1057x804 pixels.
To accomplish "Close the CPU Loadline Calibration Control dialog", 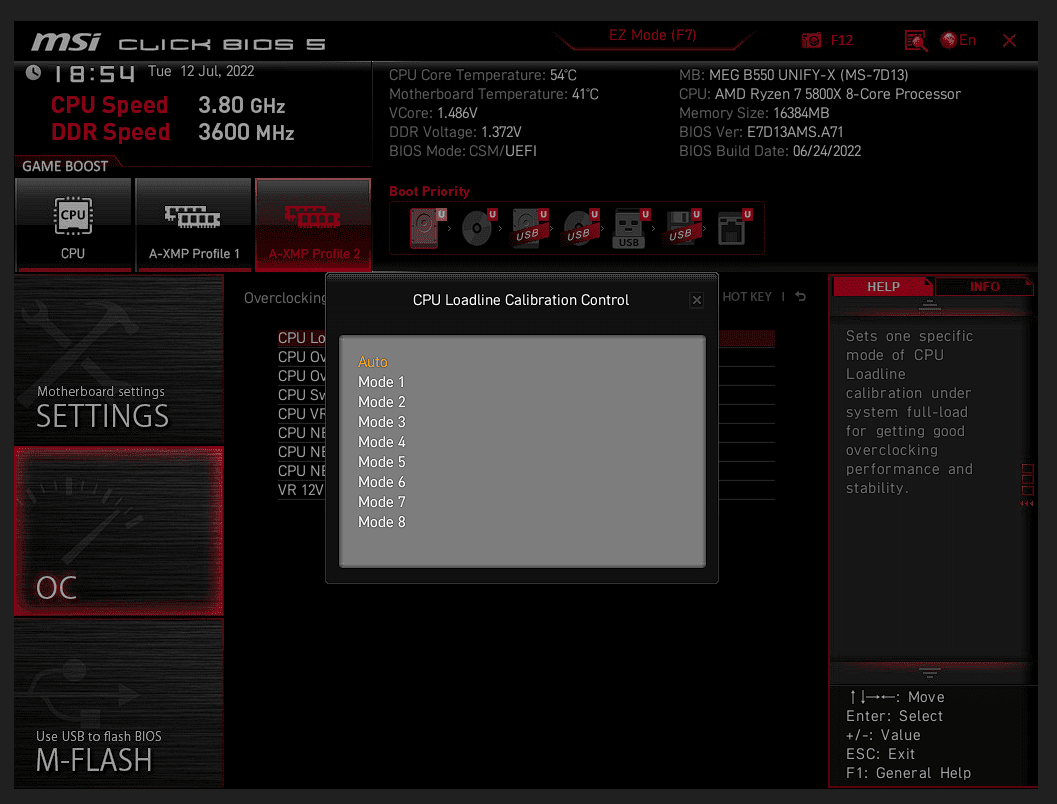I will (697, 300).
